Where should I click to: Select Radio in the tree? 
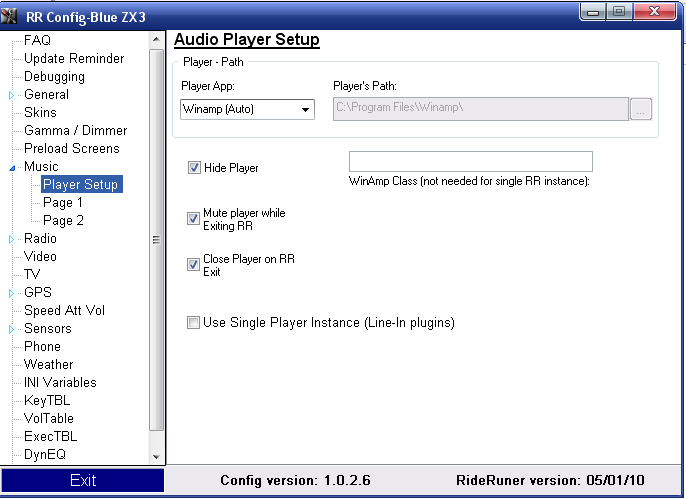click(40, 238)
